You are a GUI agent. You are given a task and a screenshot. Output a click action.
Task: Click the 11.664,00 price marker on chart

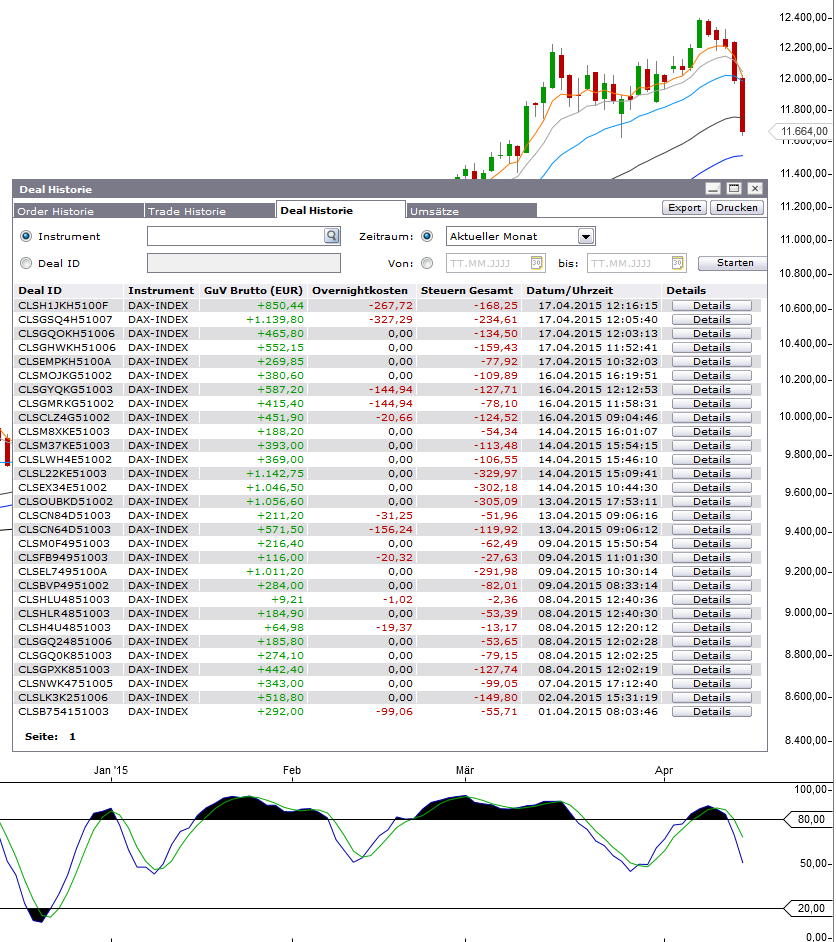pyautogui.click(x=802, y=132)
